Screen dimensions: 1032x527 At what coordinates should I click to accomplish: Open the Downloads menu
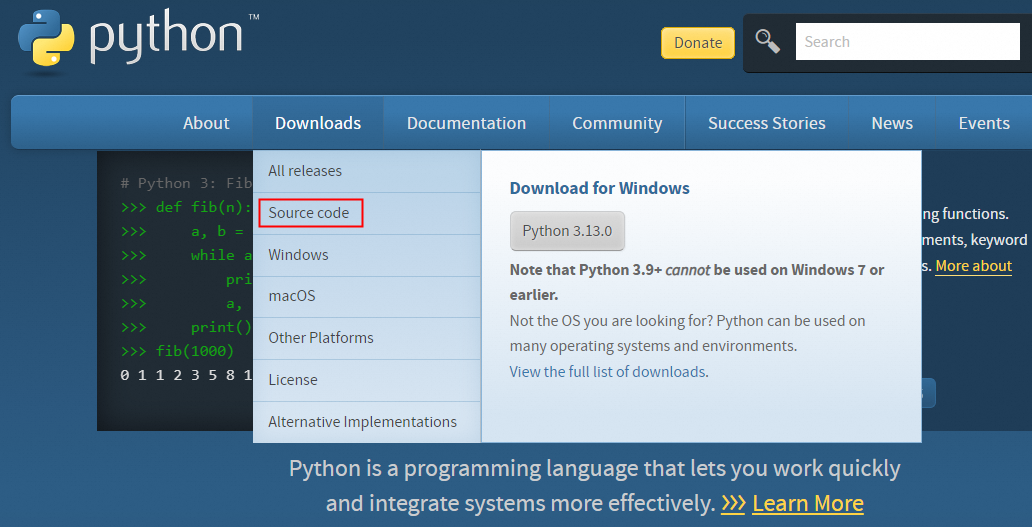point(318,123)
